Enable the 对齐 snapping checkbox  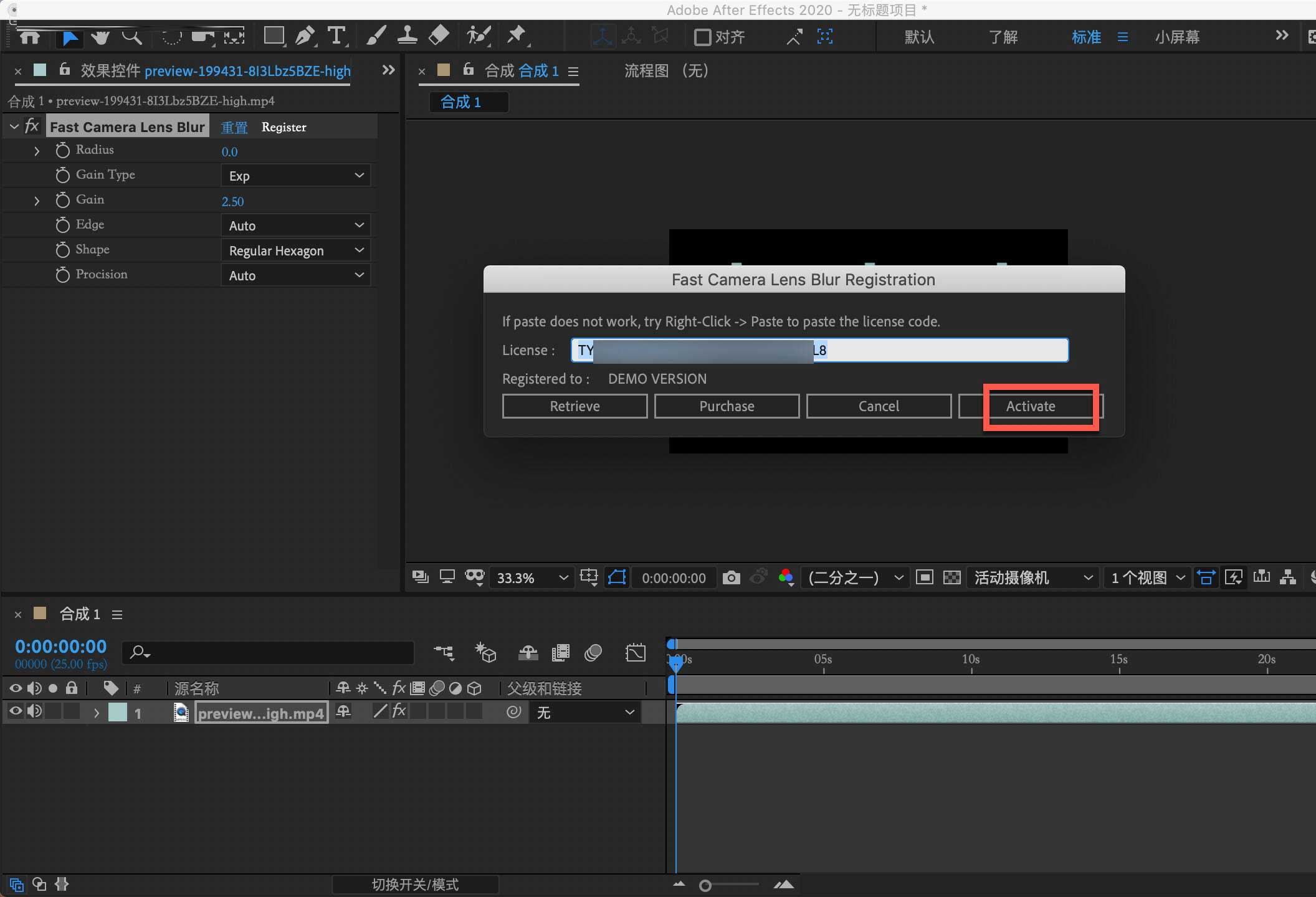(x=703, y=37)
